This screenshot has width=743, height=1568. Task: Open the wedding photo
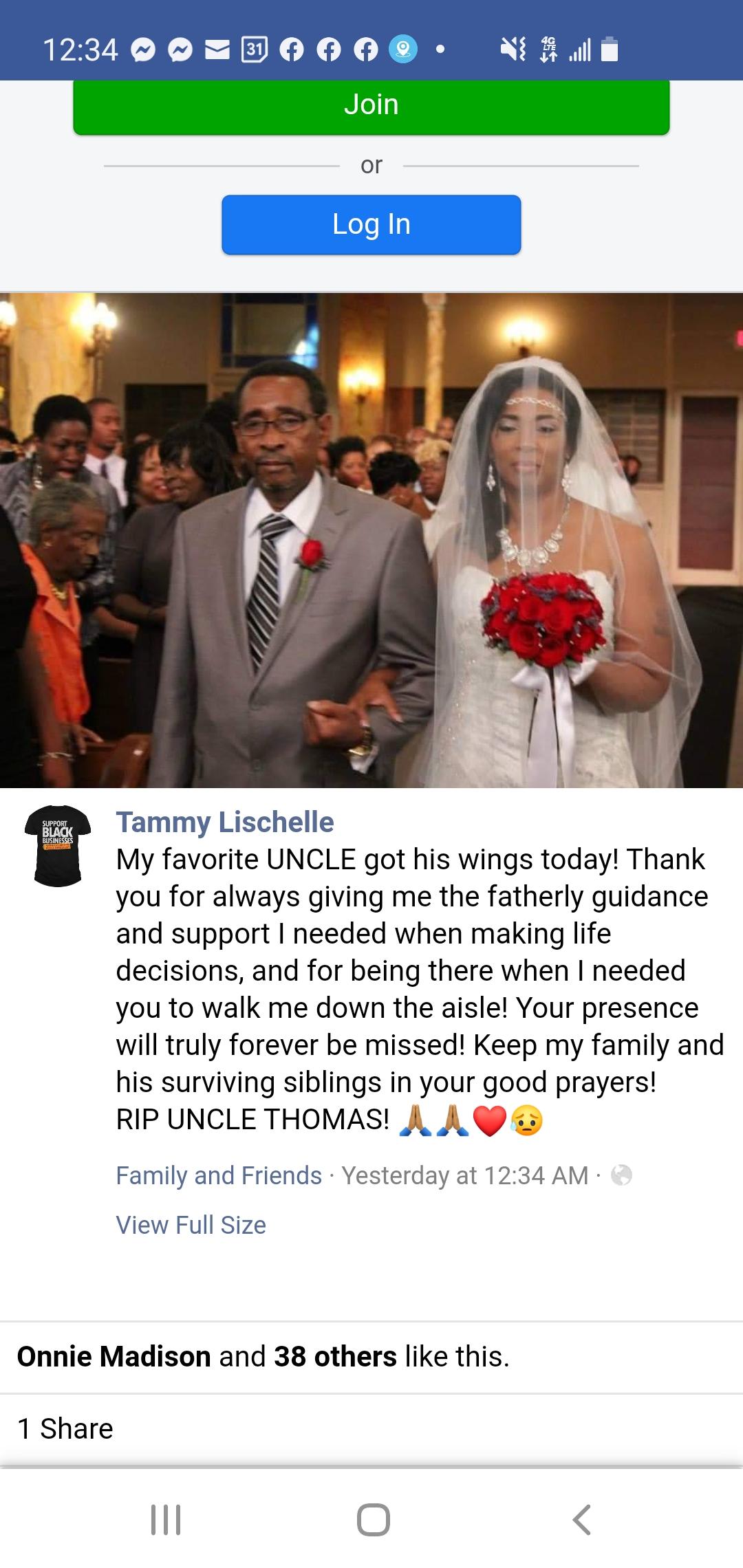pyautogui.click(x=371, y=541)
